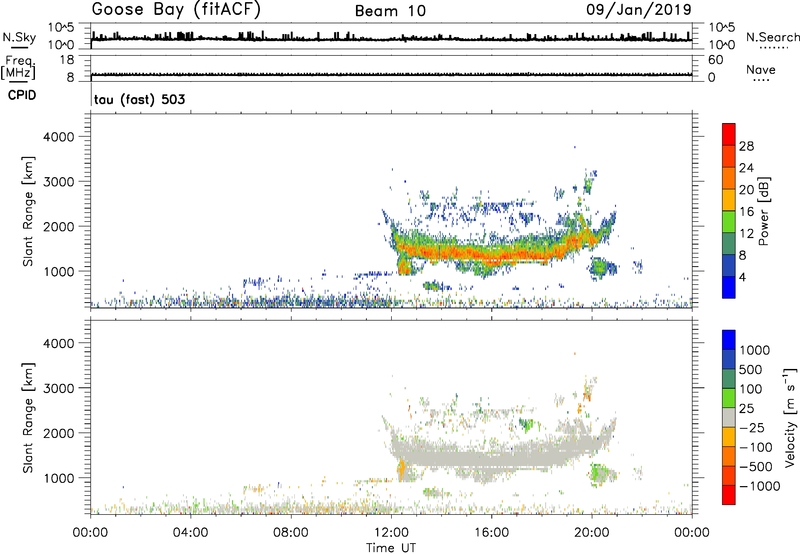800x554 pixels.
Task: Click the yellow negative-velocity patch just after 12:00
Action: (x=402, y=467)
